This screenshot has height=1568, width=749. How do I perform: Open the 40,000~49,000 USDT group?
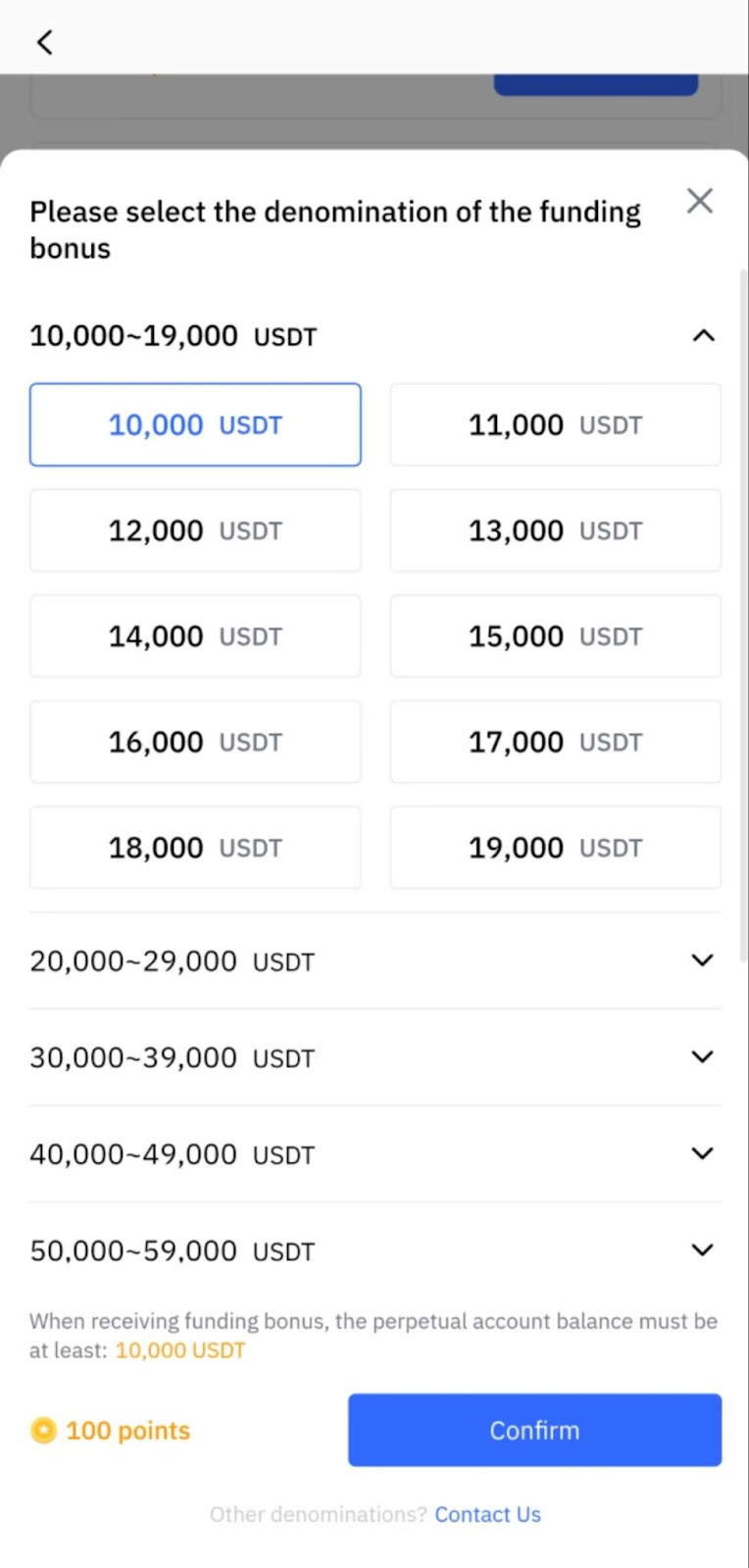click(x=702, y=1153)
